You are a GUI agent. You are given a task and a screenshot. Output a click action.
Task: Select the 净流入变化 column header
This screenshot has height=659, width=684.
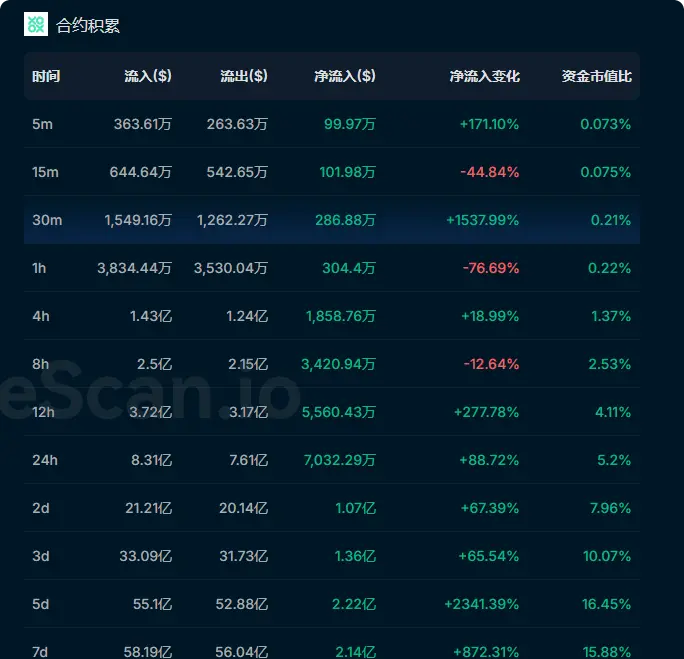coord(485,76)
